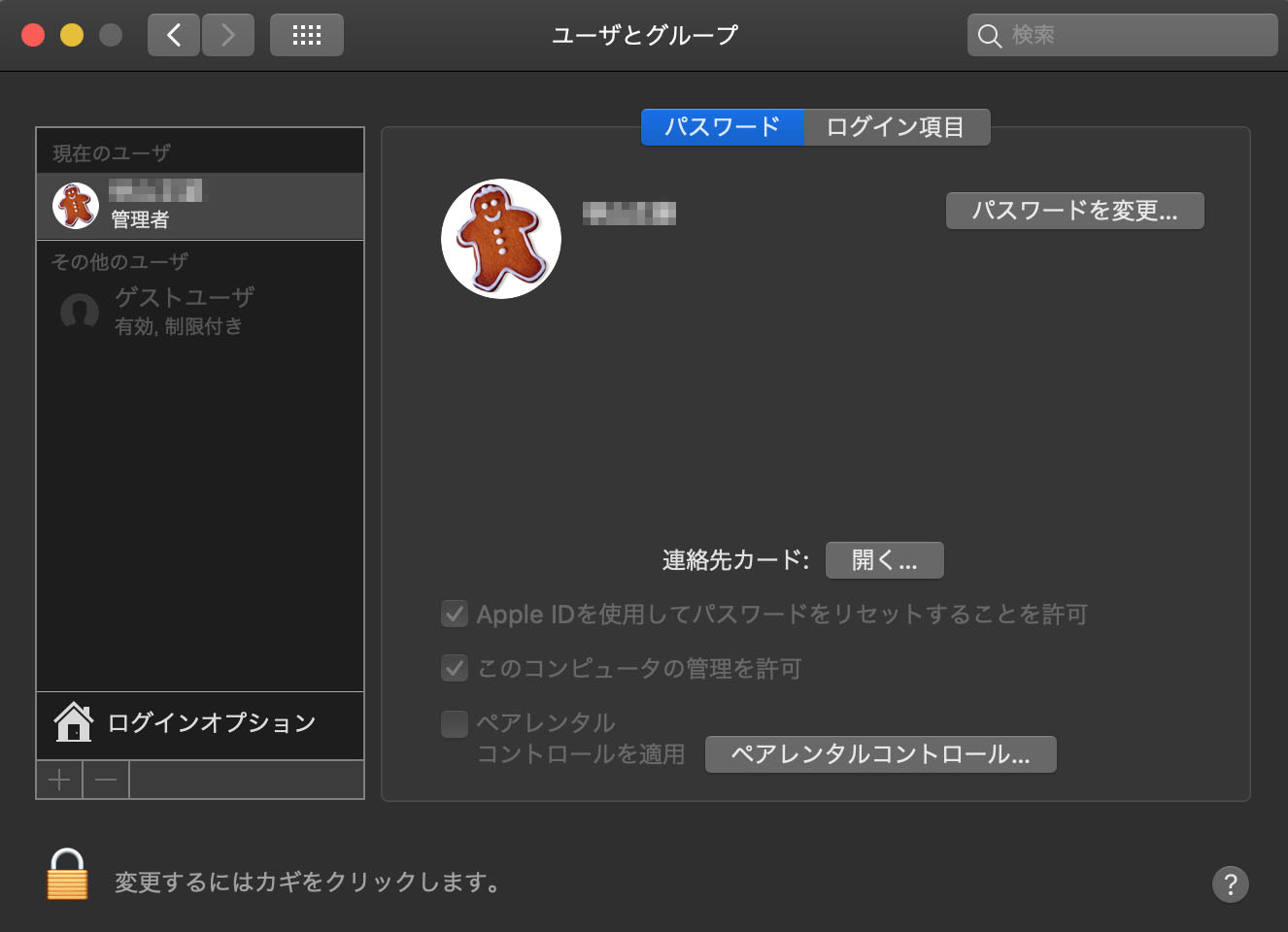This screenshot has width=1288, height=932.
Task: Click the 連絡先カード: label
Action: [735, 560]
